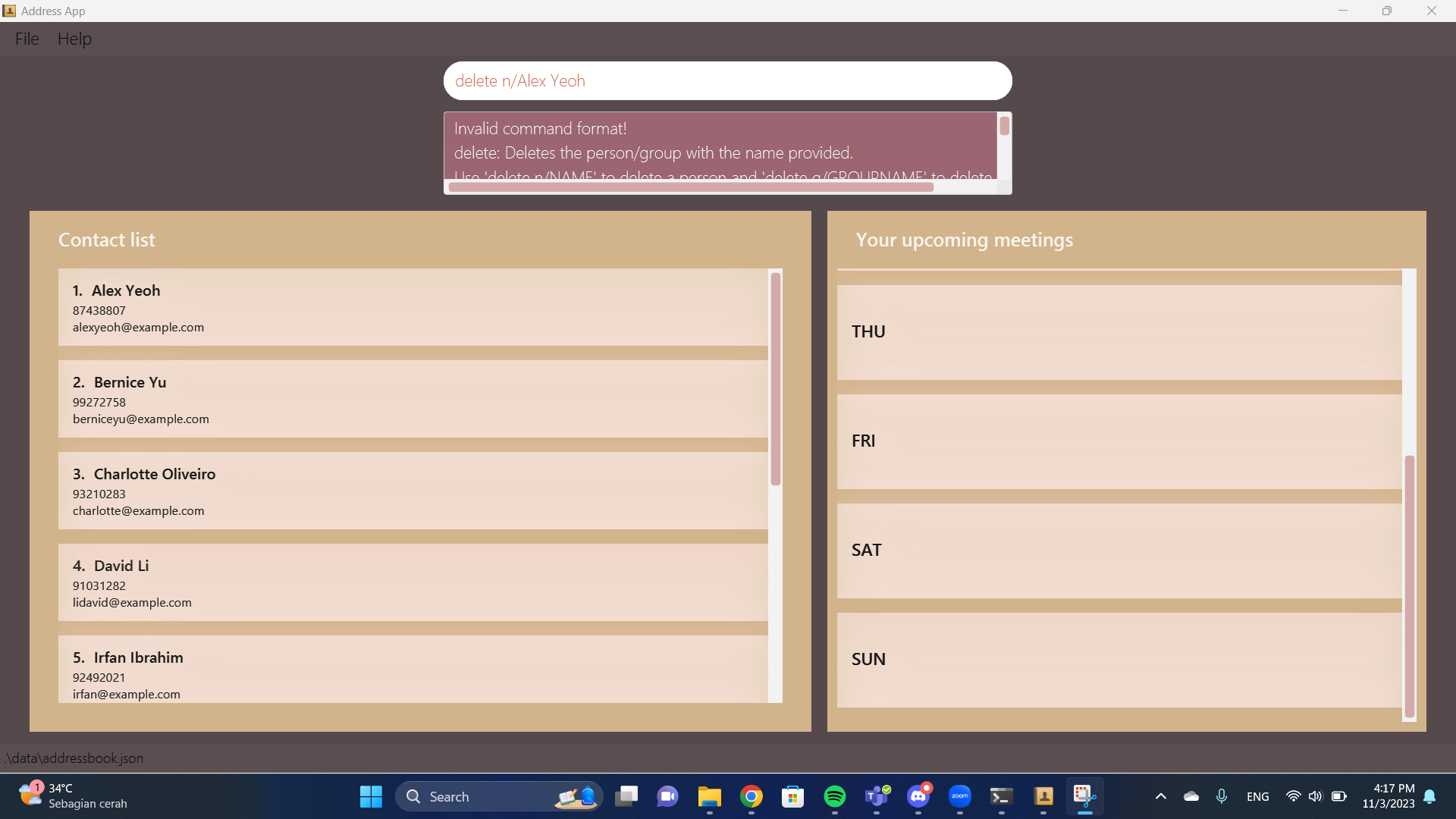Click the command input box
Image resolution: width=1456 pixels, height=819 pixels.
[x=726, y=81]
